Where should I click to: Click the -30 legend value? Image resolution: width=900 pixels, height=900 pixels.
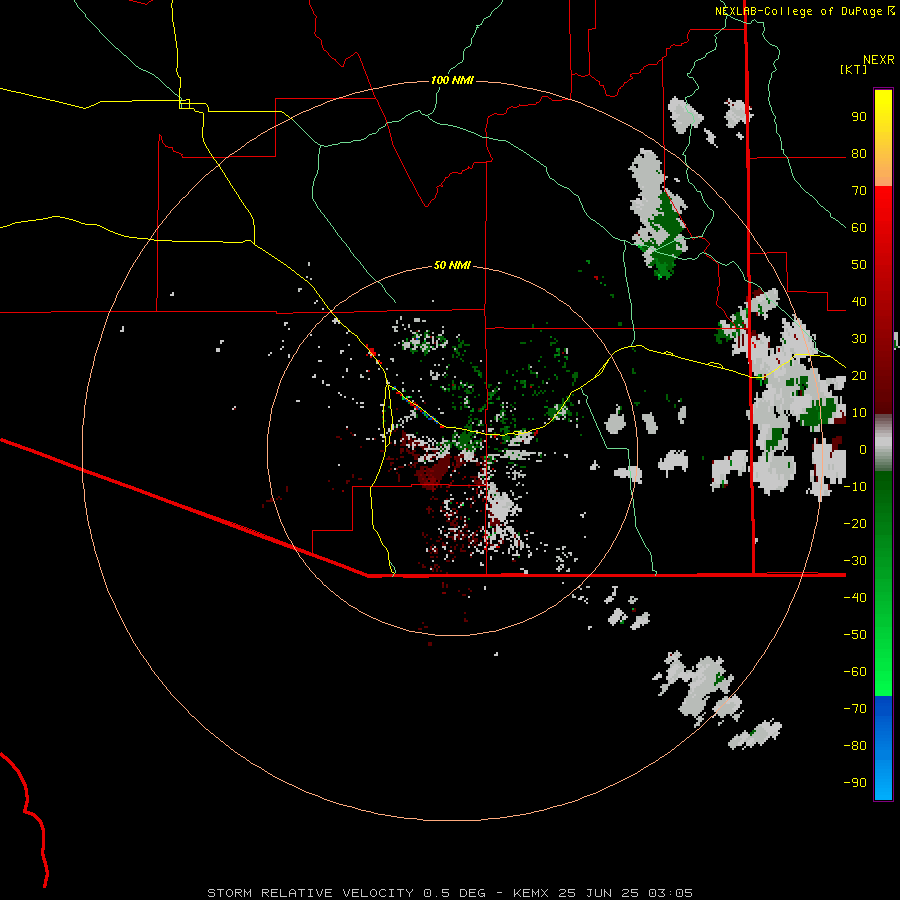coord(855,561)
